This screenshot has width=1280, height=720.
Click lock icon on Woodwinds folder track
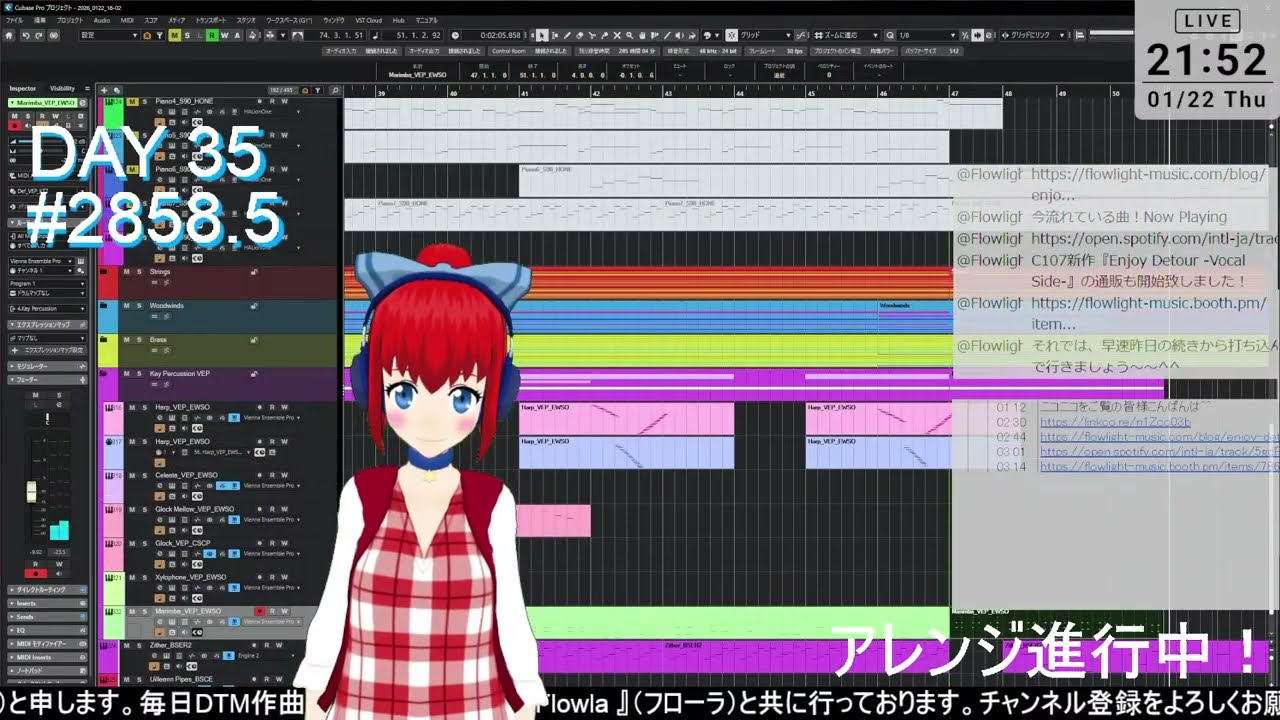tap(254, 305)
